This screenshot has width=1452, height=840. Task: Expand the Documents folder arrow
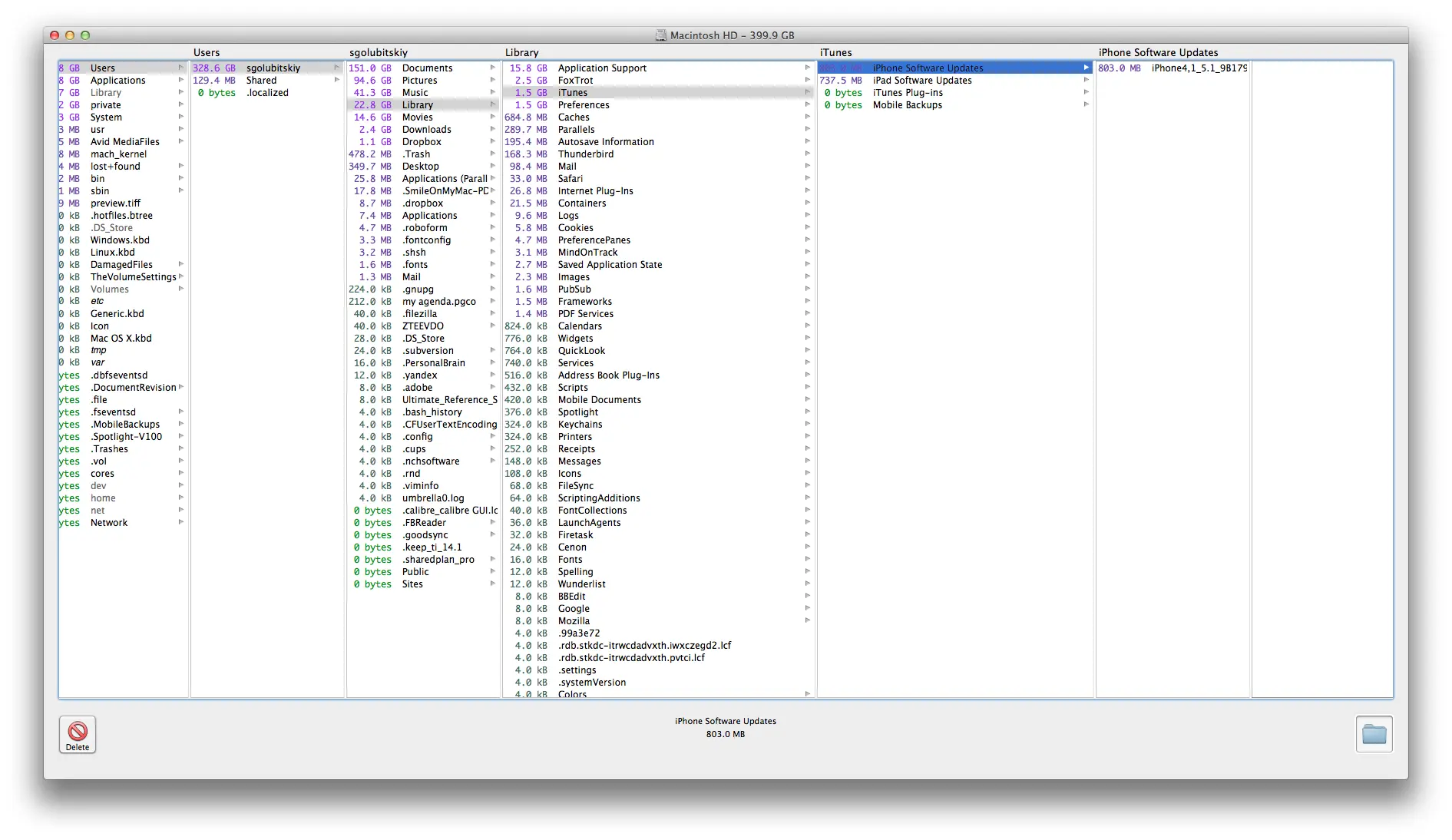(493, 68)
